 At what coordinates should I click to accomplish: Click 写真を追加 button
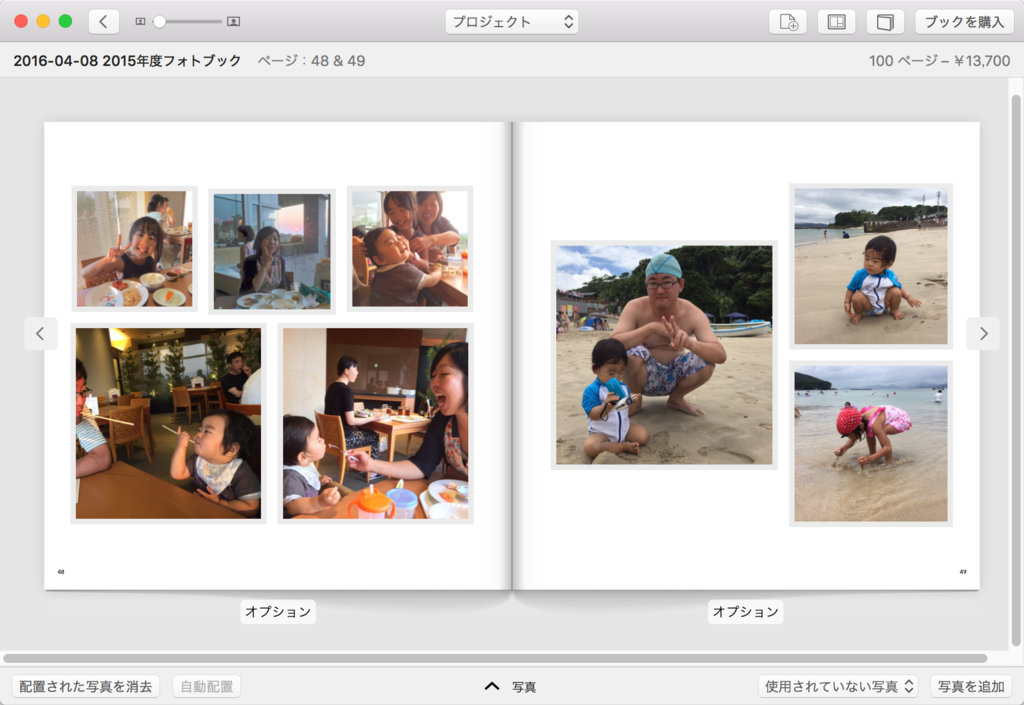click(971, 686)
